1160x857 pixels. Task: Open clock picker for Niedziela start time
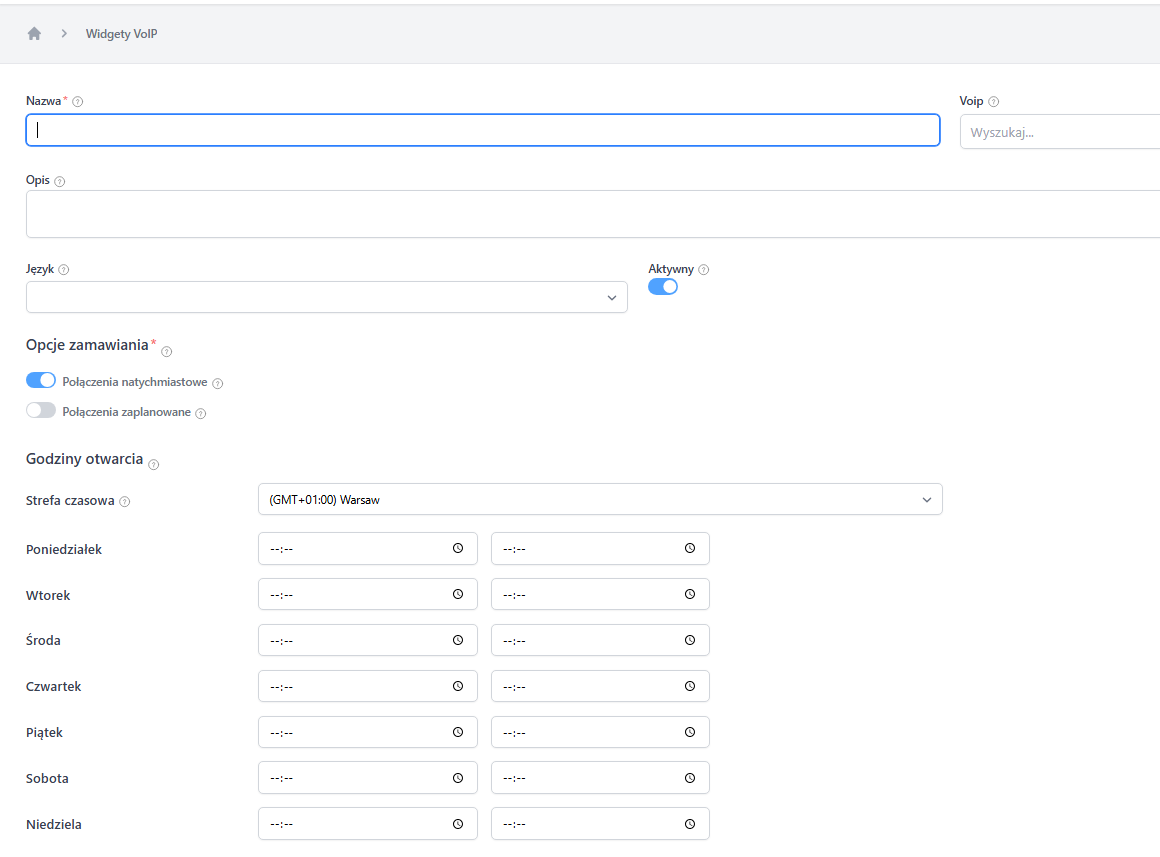coord(458,824)
